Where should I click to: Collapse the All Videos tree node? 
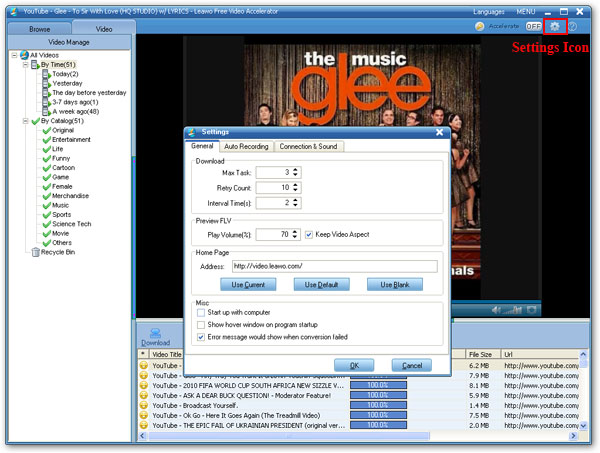tap(15, 55)
